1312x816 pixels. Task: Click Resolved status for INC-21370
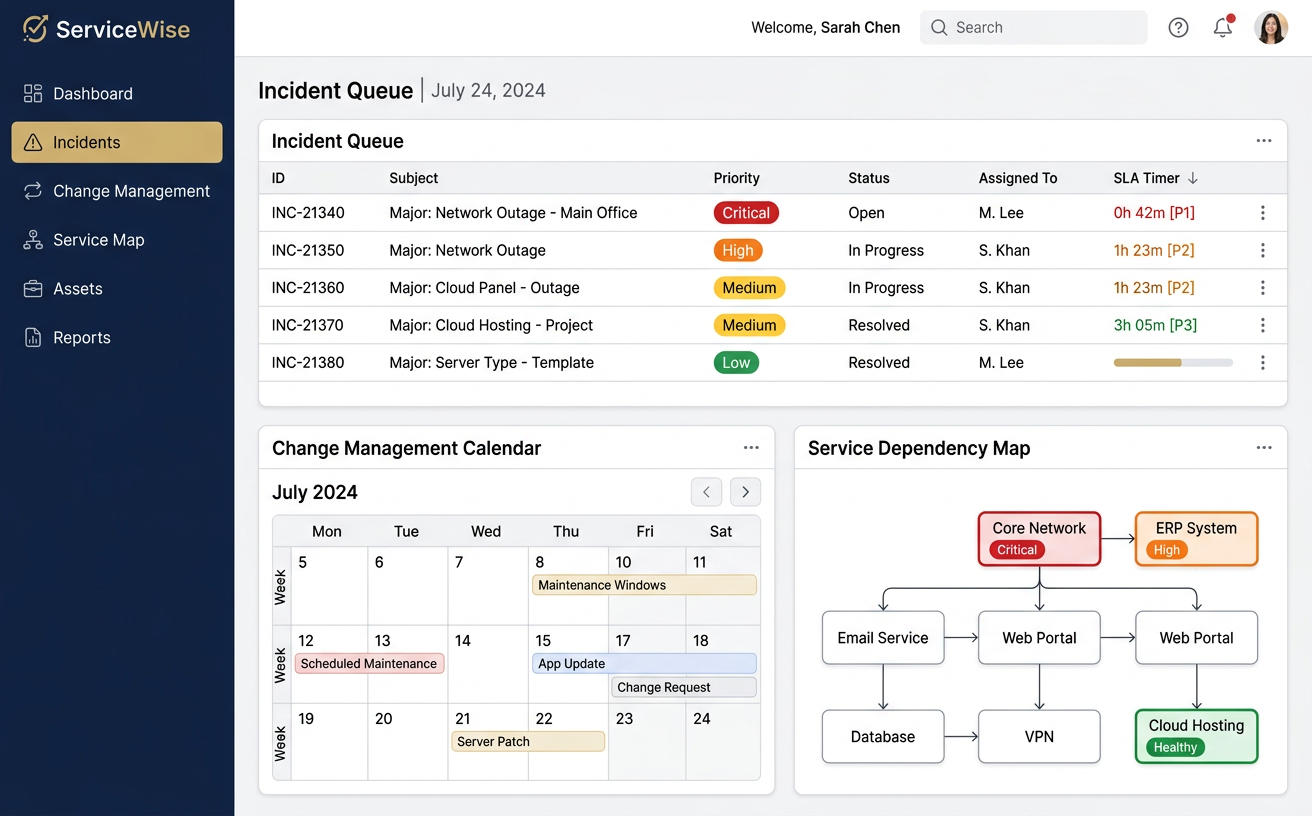coord(879,325)
